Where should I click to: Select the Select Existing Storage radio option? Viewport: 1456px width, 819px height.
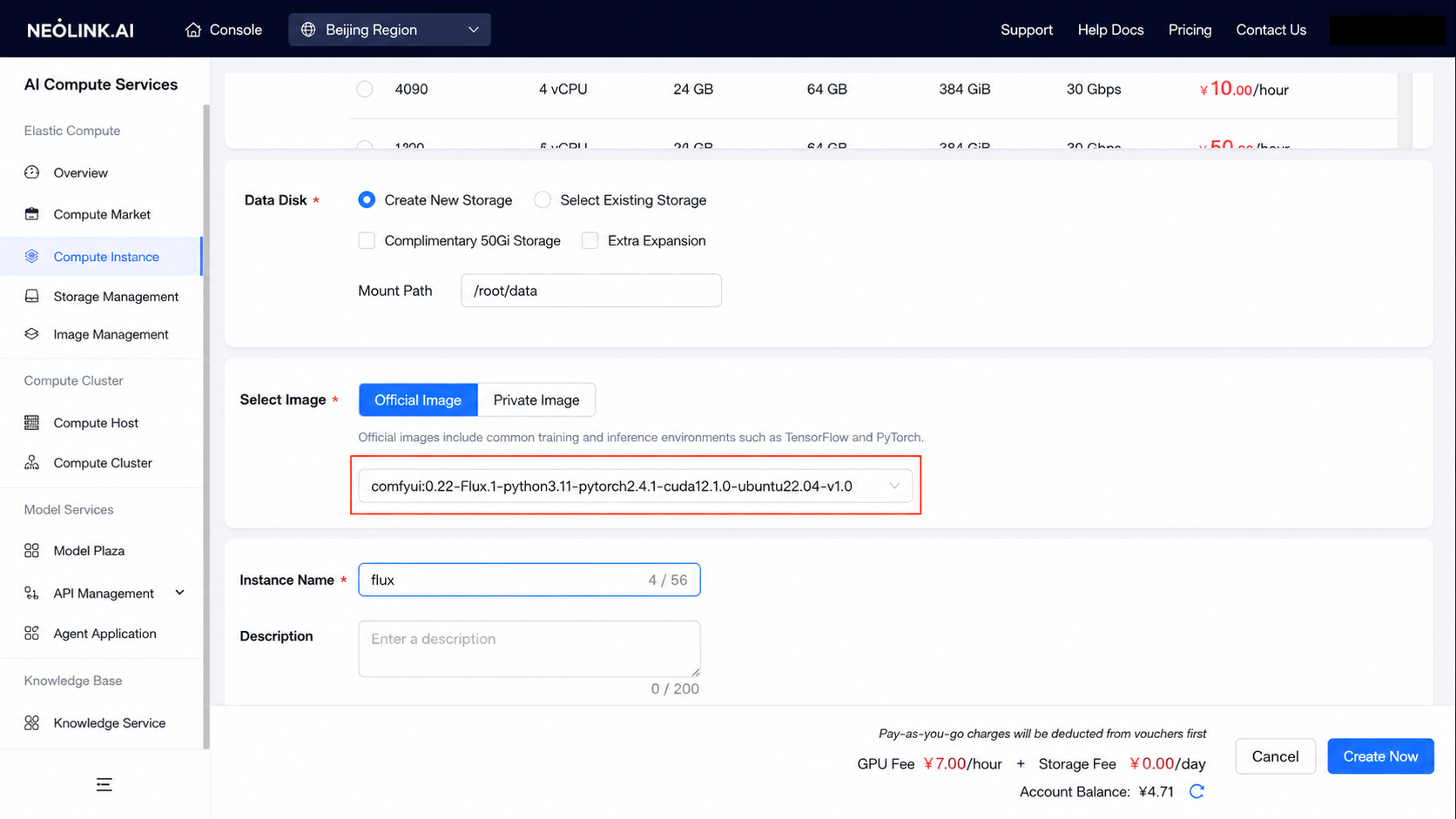pos(543,200)
